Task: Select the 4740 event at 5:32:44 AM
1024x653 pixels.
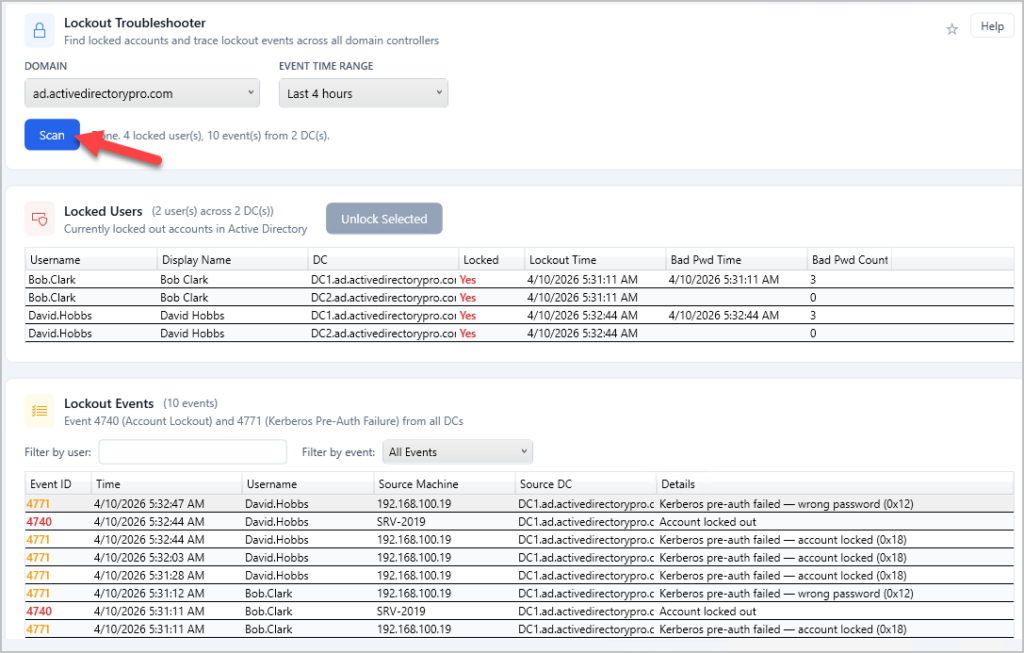Action: pos(519,522)
